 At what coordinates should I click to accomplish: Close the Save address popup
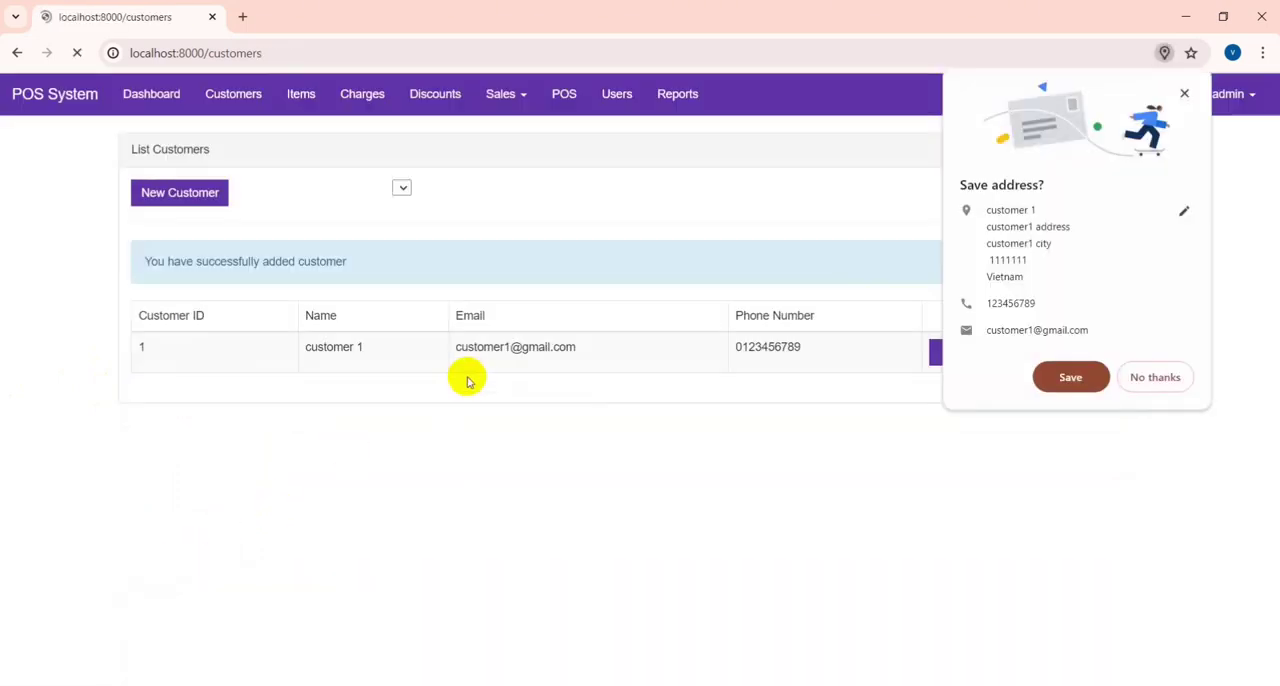1184,93
